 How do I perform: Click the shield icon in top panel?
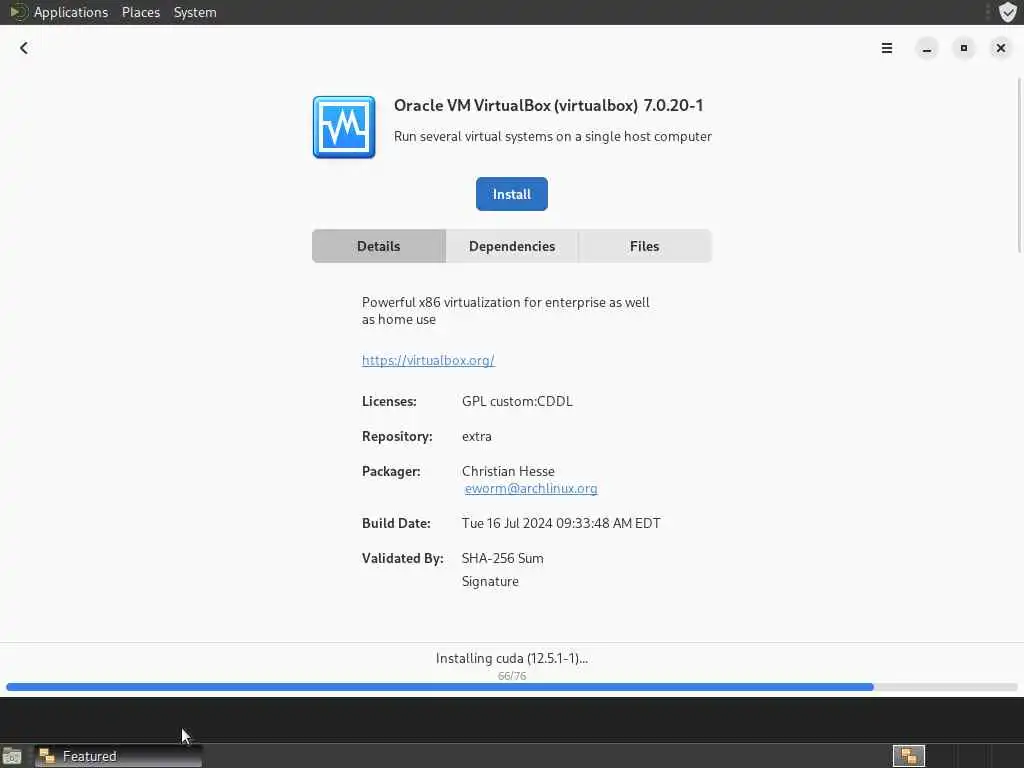coord(1007,12)
